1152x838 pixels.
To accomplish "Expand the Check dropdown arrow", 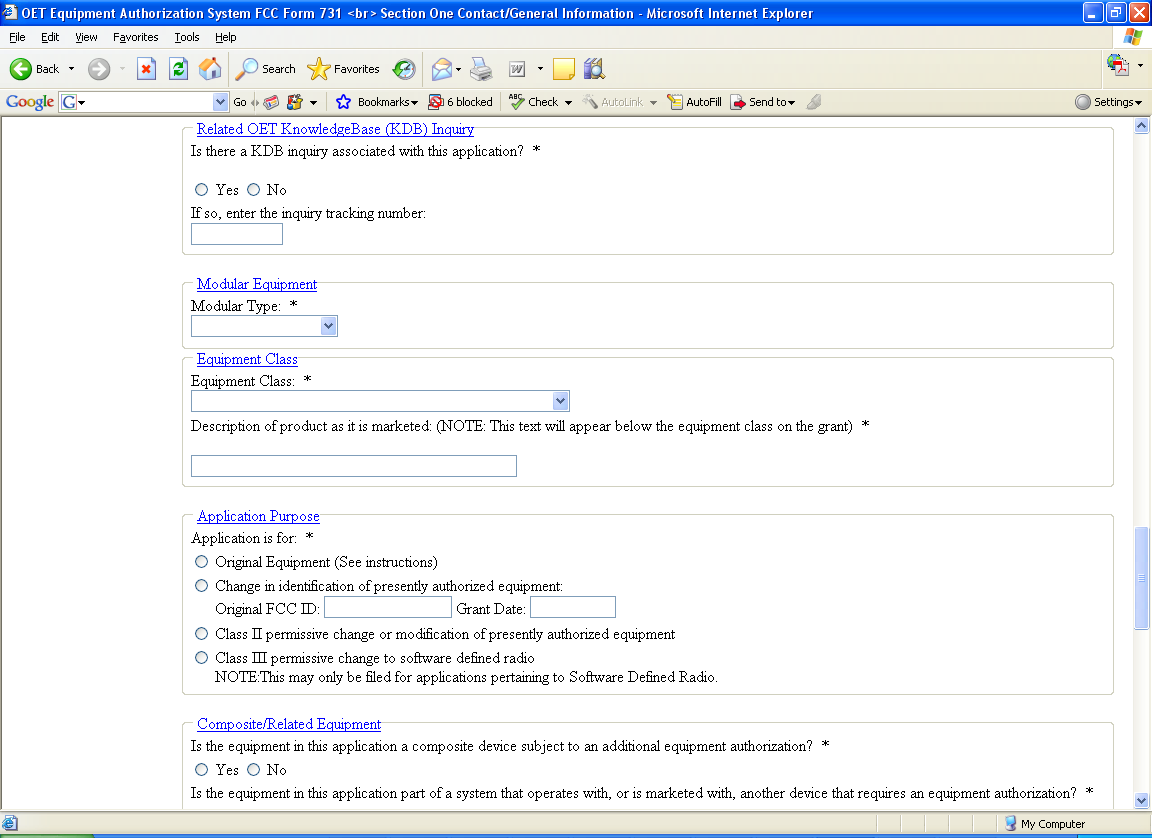I will point(568,103).
